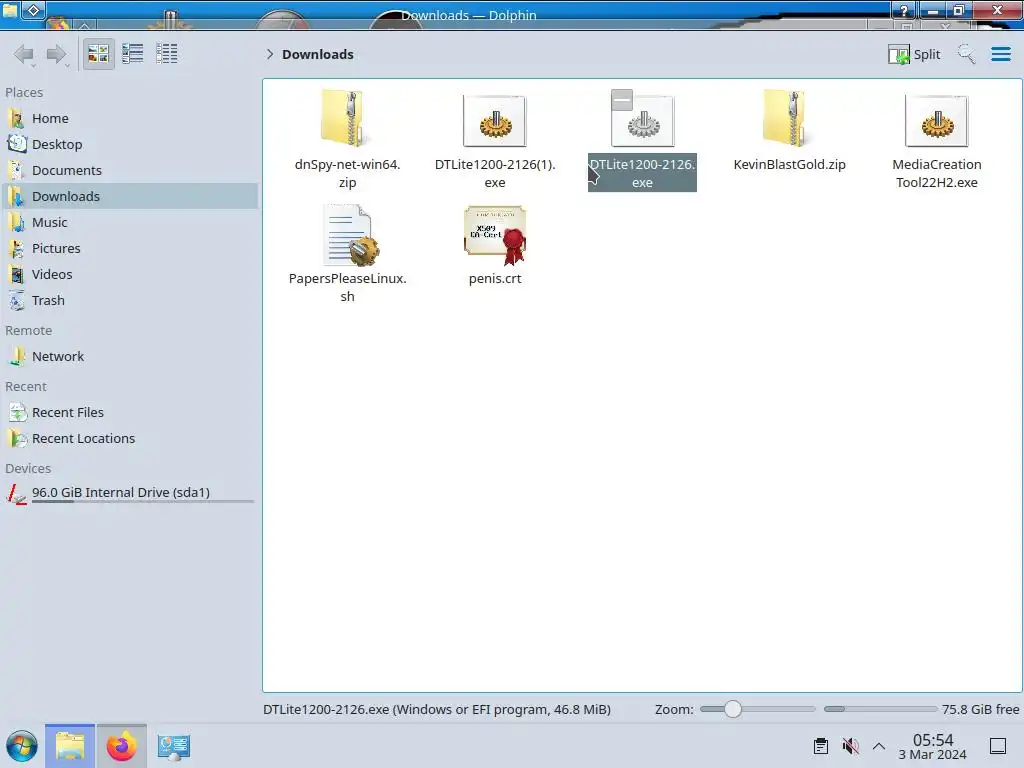
Task: Click the muted volume tray icon
Action: (850, 746)
